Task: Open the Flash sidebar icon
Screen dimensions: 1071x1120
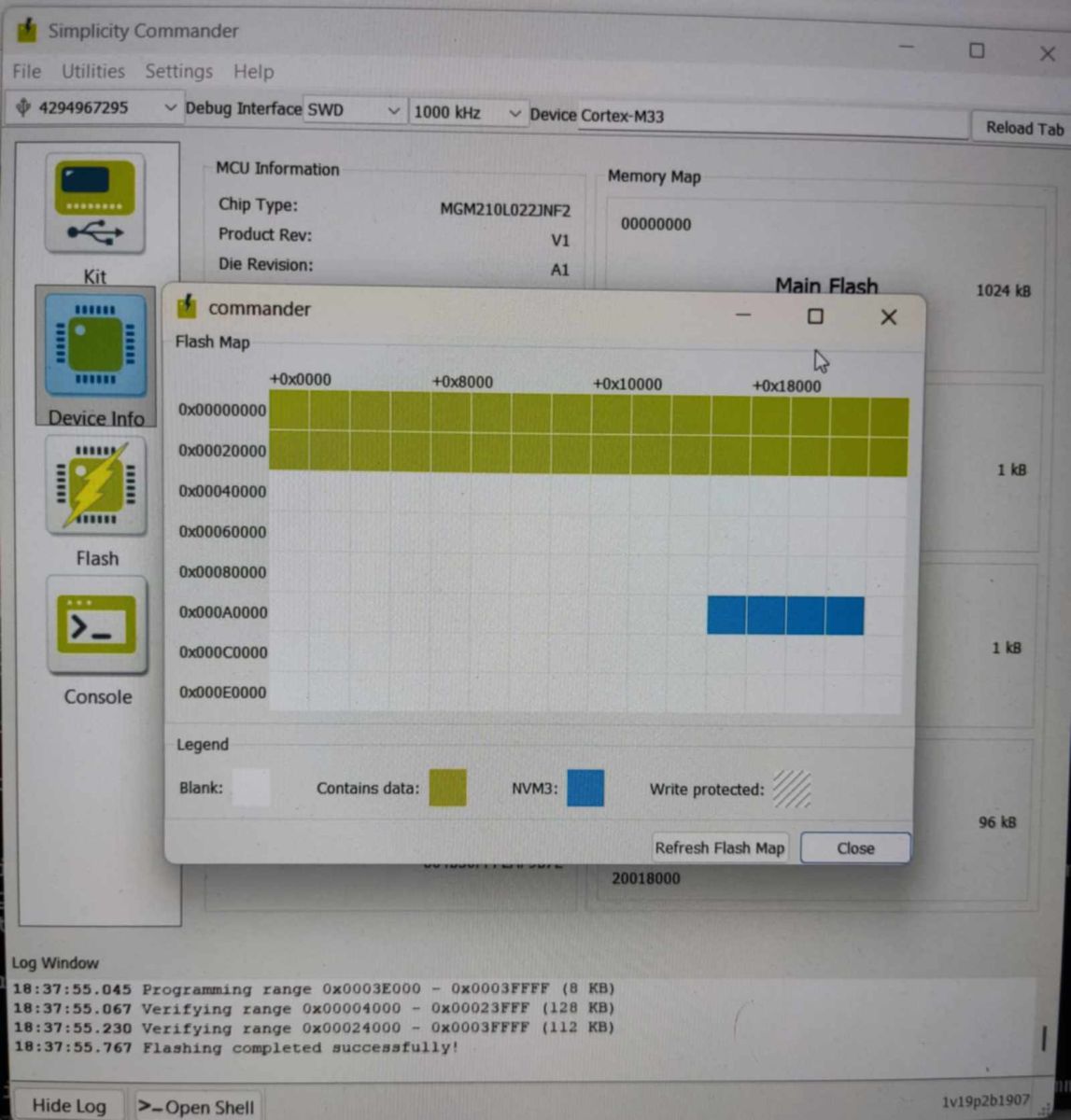Action: pyautogui.click(x=95, y=485)
